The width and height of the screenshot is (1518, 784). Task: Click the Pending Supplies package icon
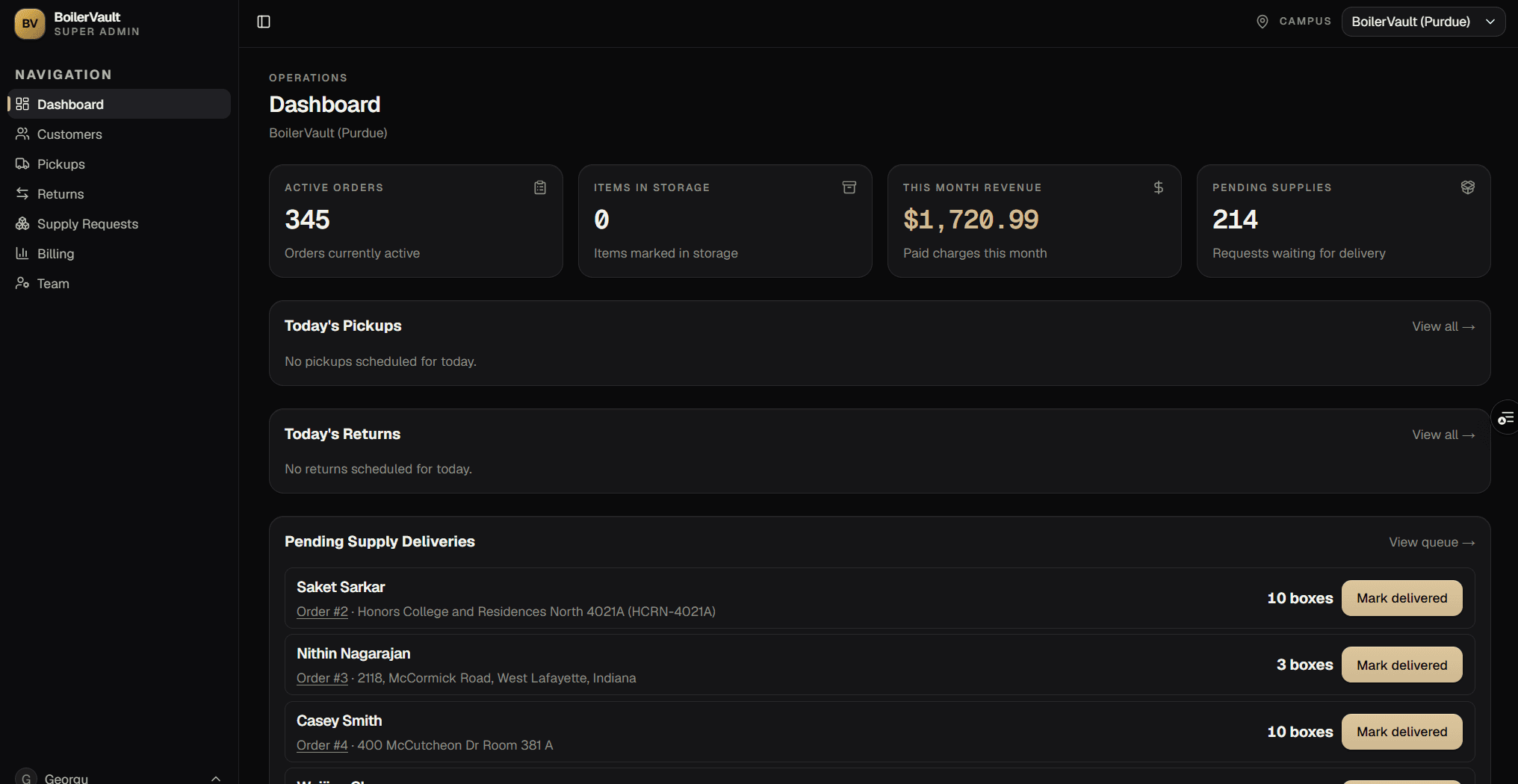[1468, 187]
